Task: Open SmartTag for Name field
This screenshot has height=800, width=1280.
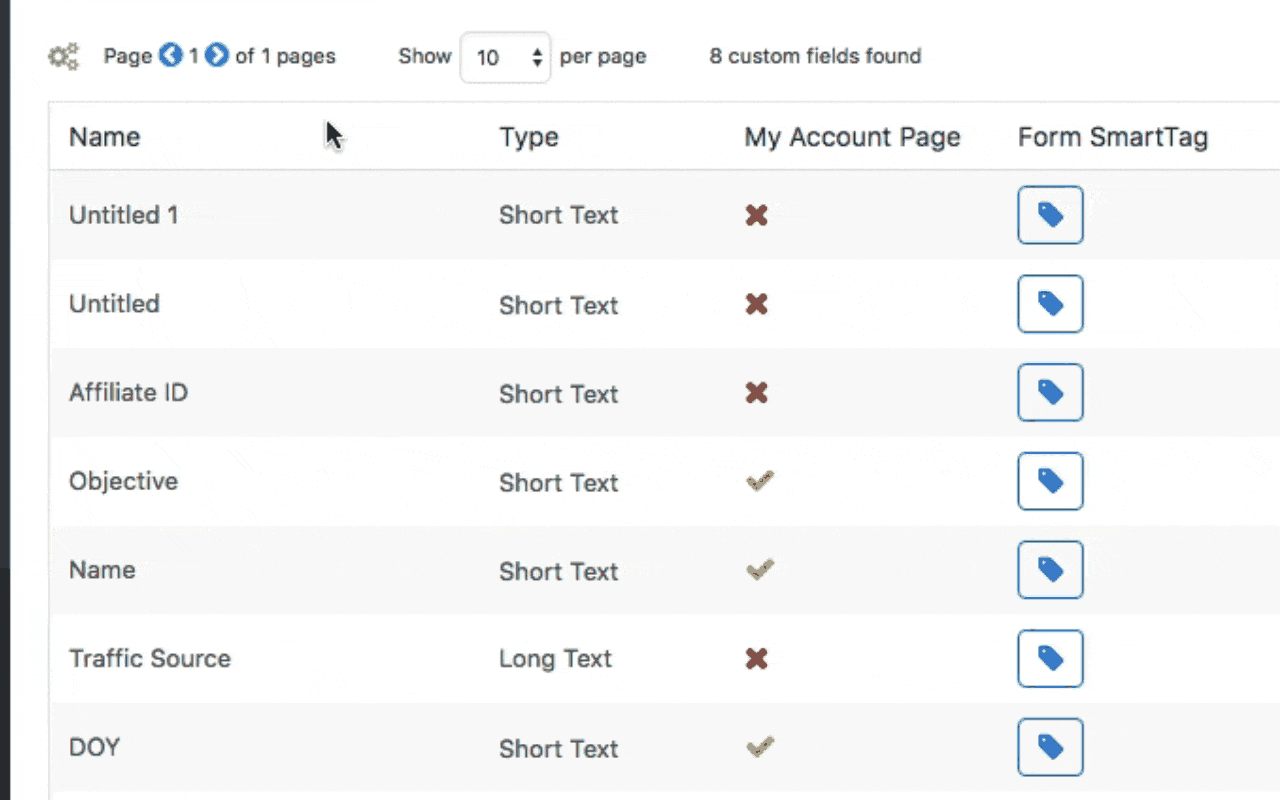Action: tap(1050, 570)
